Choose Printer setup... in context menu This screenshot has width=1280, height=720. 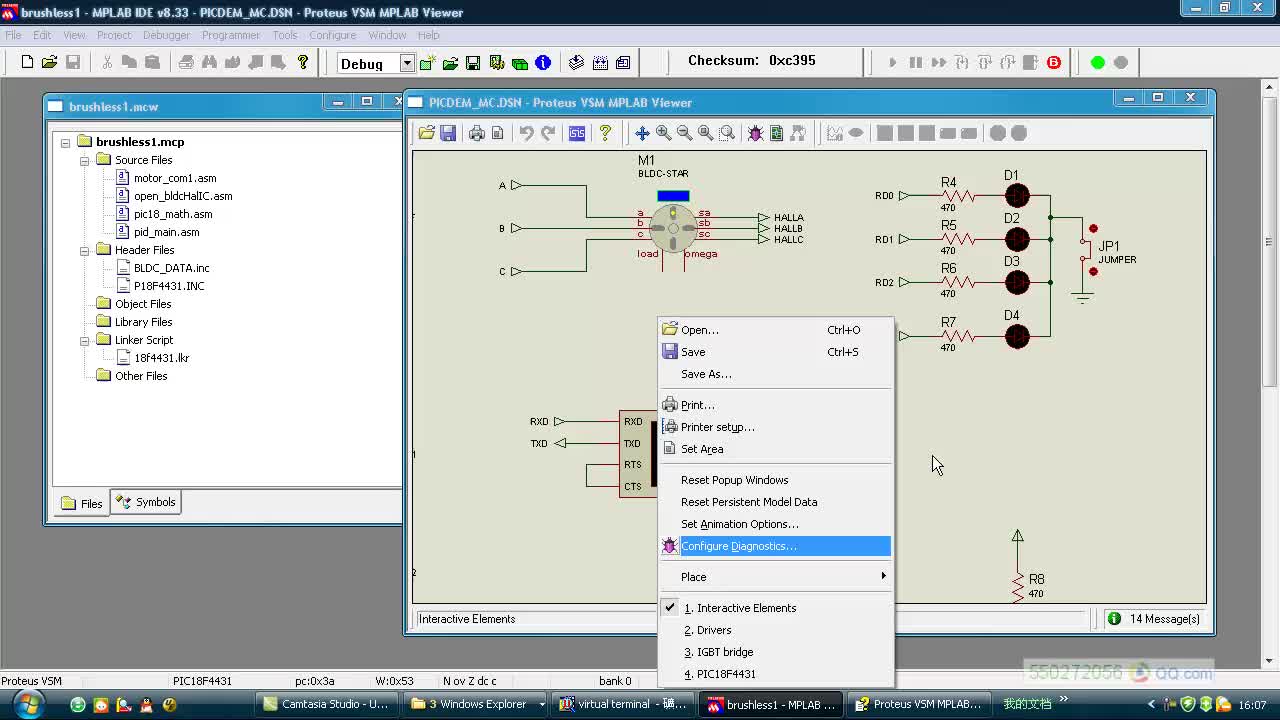point(775,427)
